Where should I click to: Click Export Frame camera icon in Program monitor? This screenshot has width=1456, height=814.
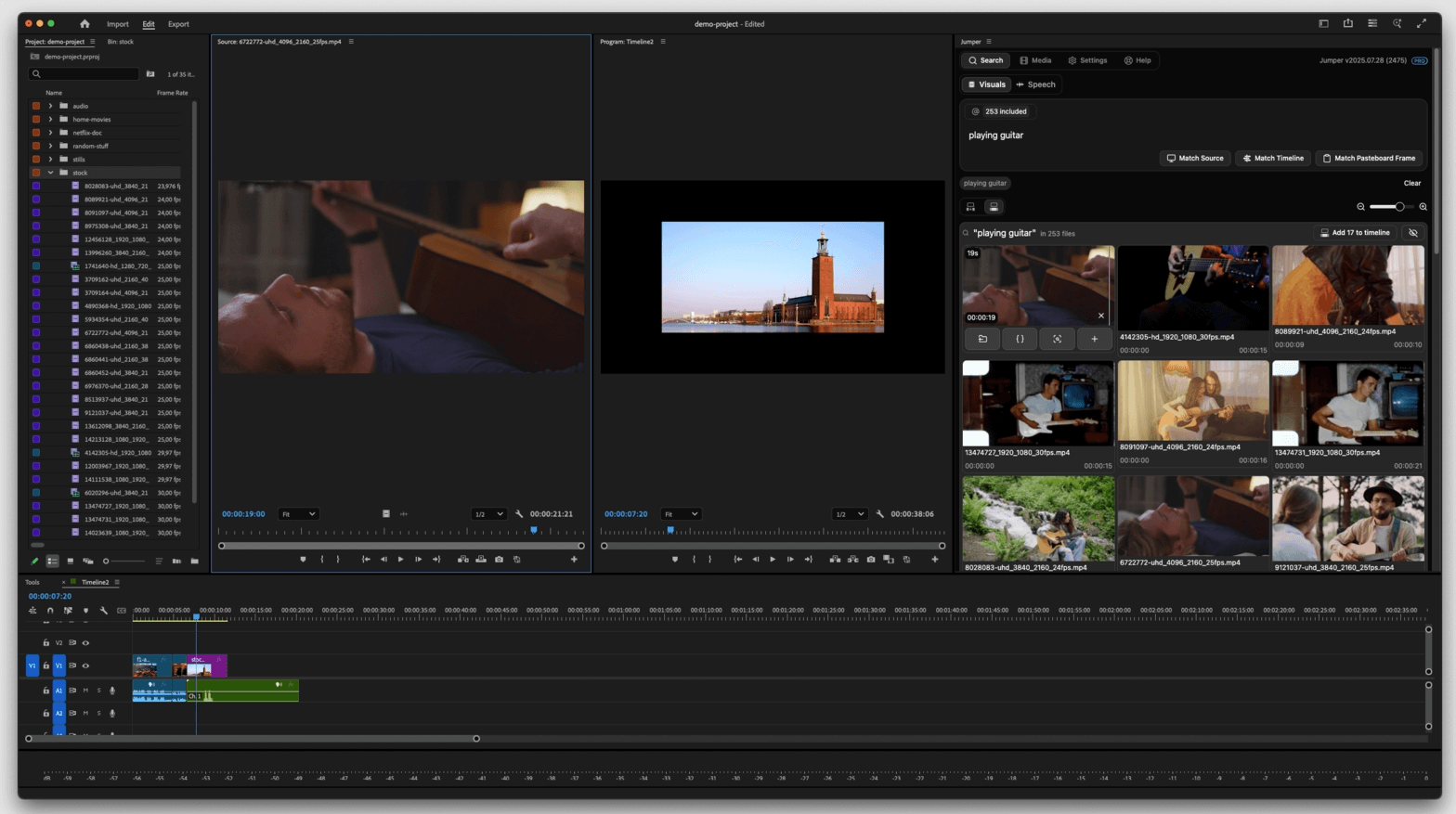(x=870, y=560)
